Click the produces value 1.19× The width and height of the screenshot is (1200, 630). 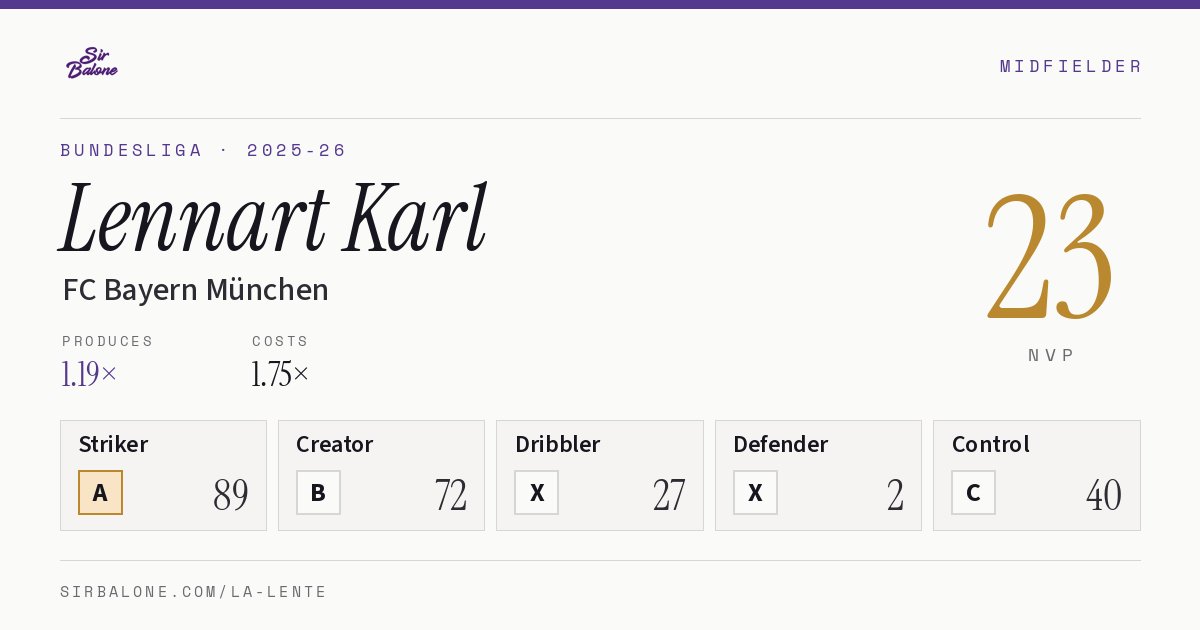coord(90,374)
